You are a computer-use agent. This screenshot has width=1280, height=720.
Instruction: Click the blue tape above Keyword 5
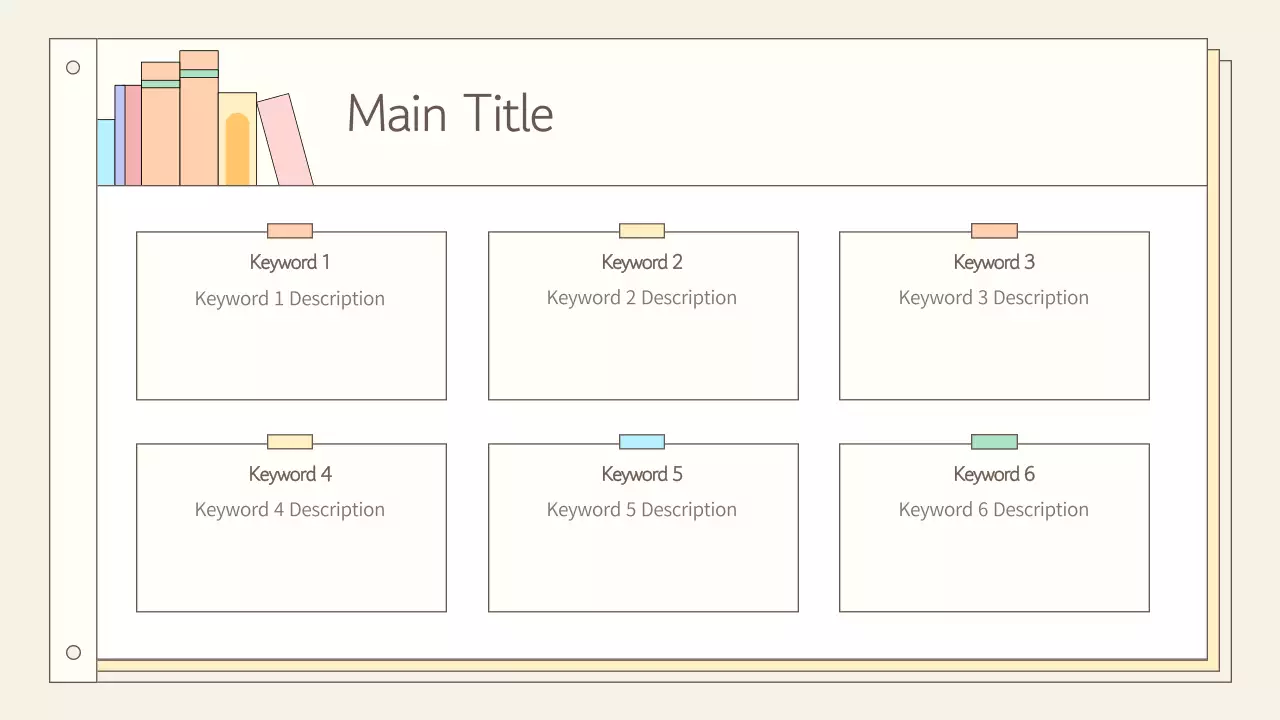[x=642, y=442]
